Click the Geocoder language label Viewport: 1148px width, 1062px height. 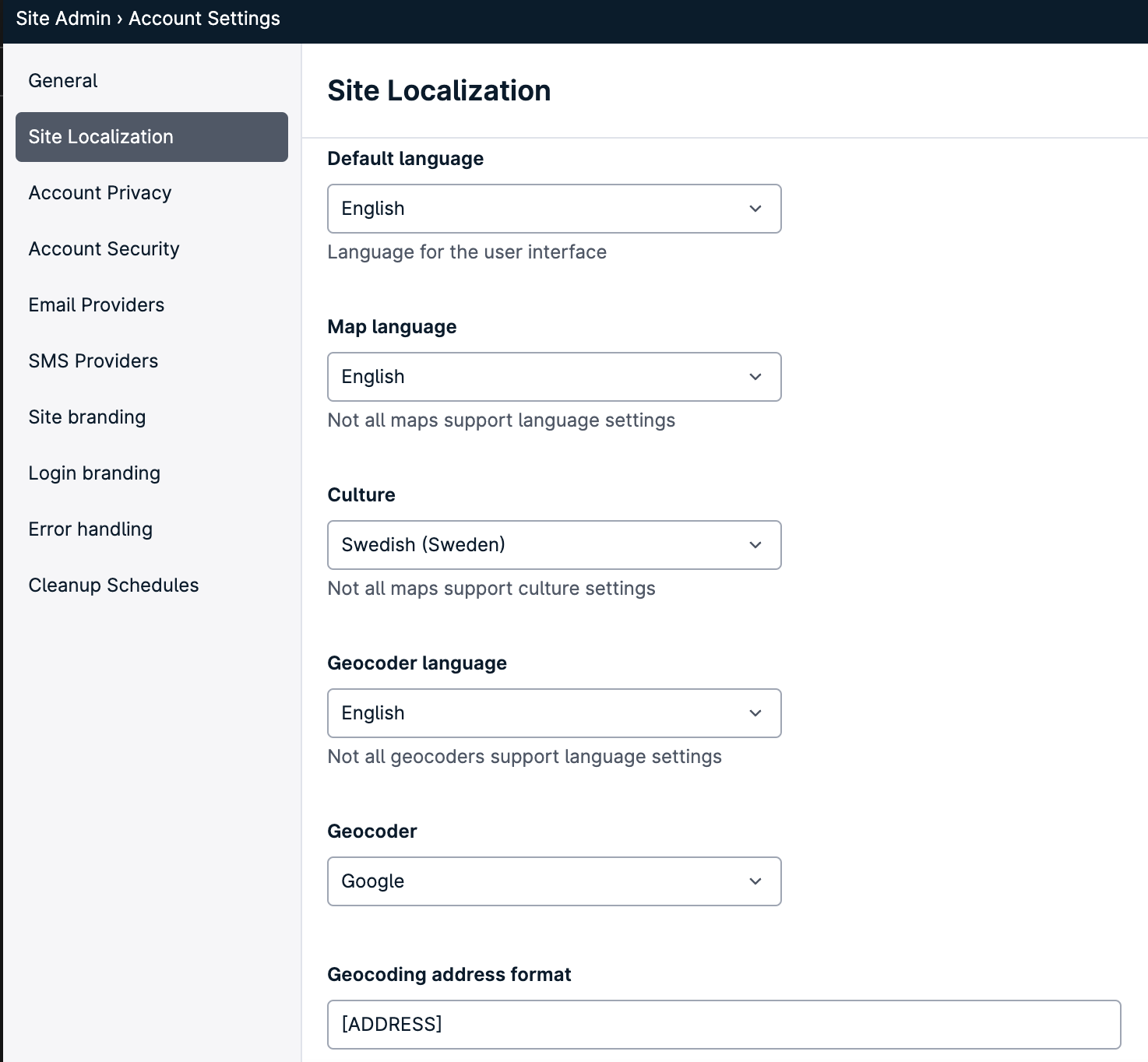click(x=417, y=663)
